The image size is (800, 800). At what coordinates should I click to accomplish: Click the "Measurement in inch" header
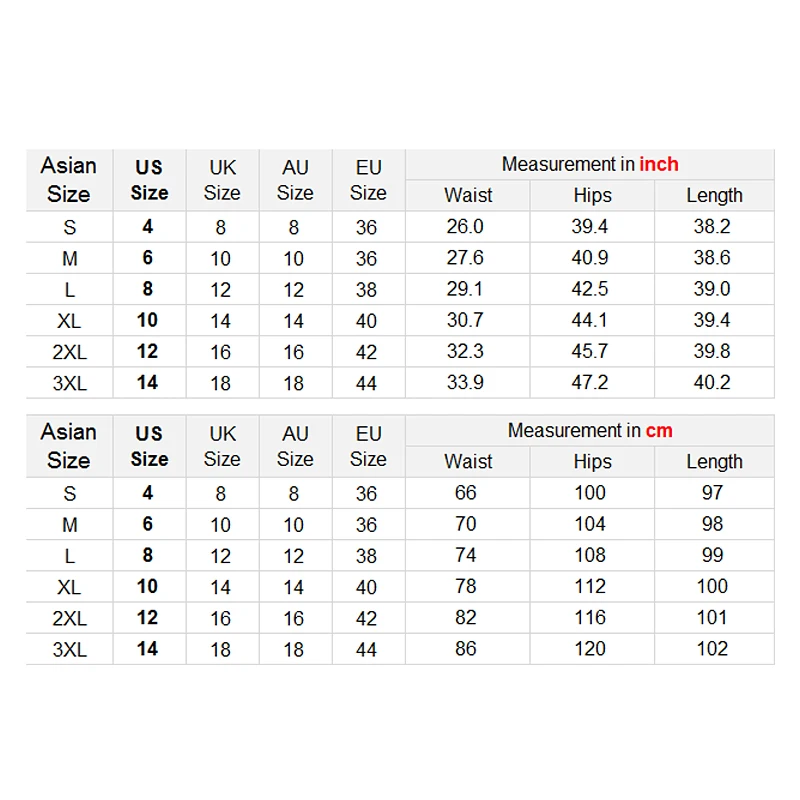click(590, 164)
